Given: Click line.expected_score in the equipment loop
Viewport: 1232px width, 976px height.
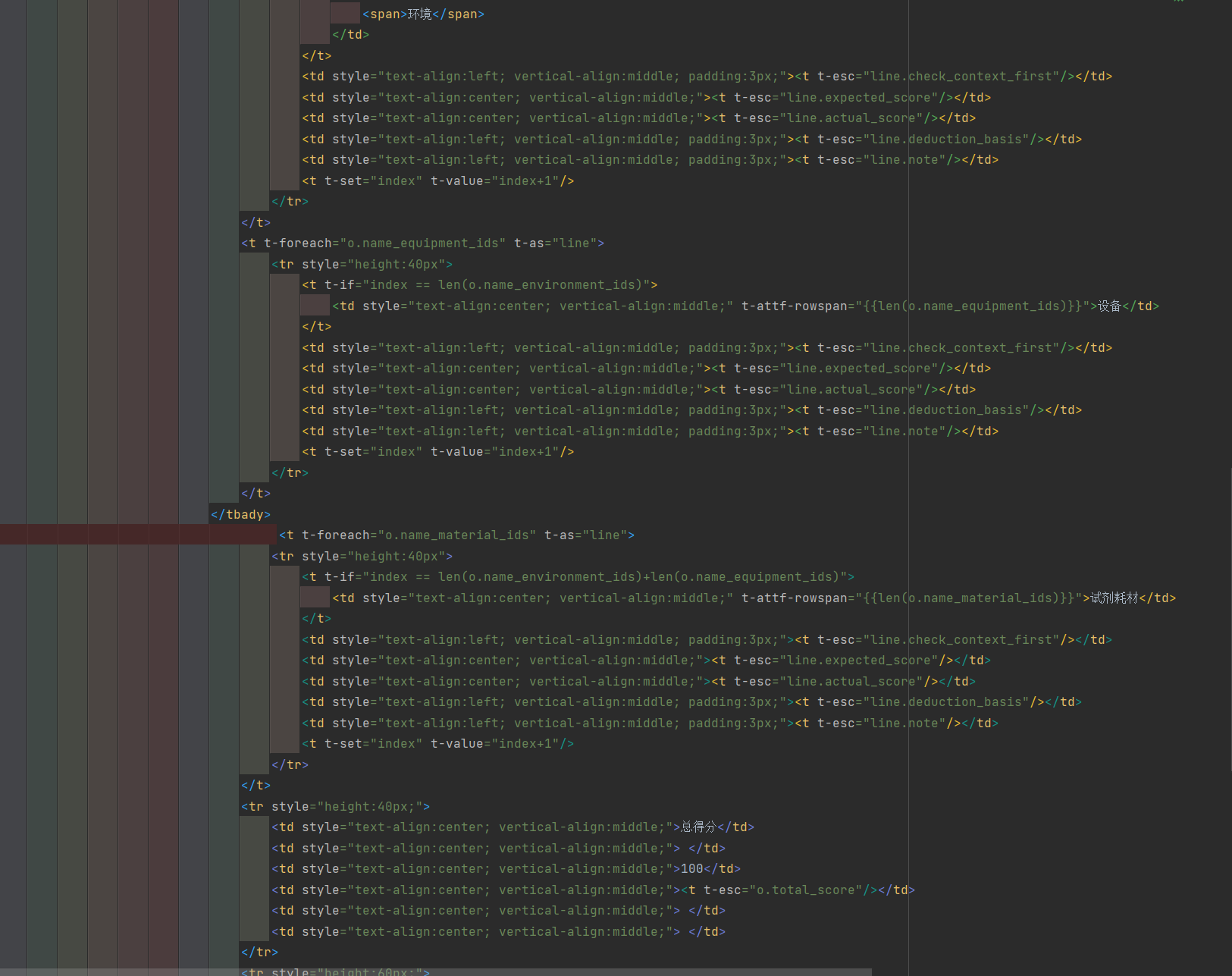Looking at the screenshot, I should click(x=859, y=369).
